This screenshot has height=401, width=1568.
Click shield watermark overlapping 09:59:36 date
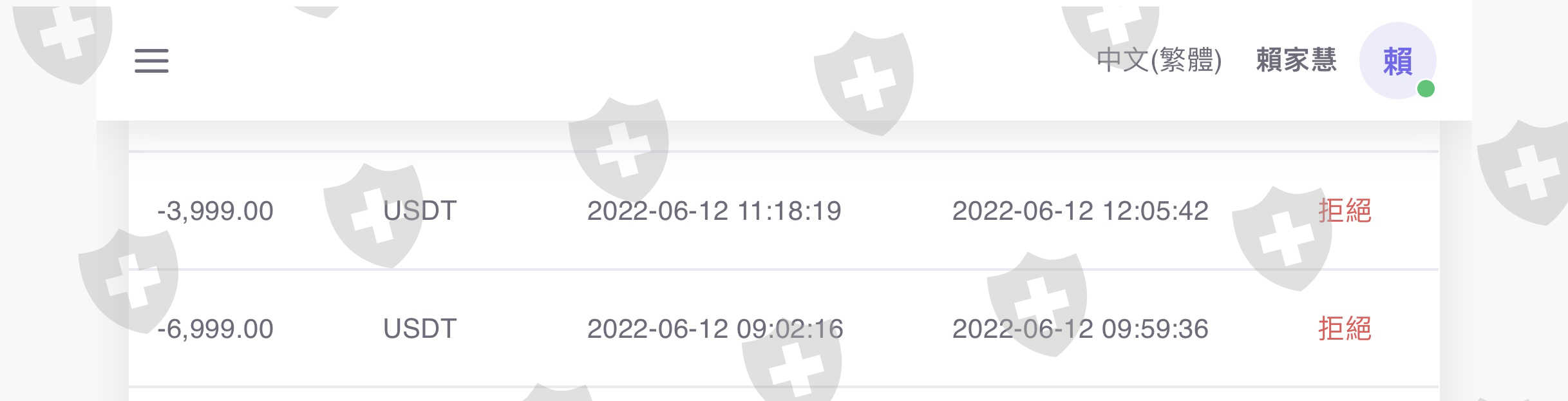point(1037,304)
